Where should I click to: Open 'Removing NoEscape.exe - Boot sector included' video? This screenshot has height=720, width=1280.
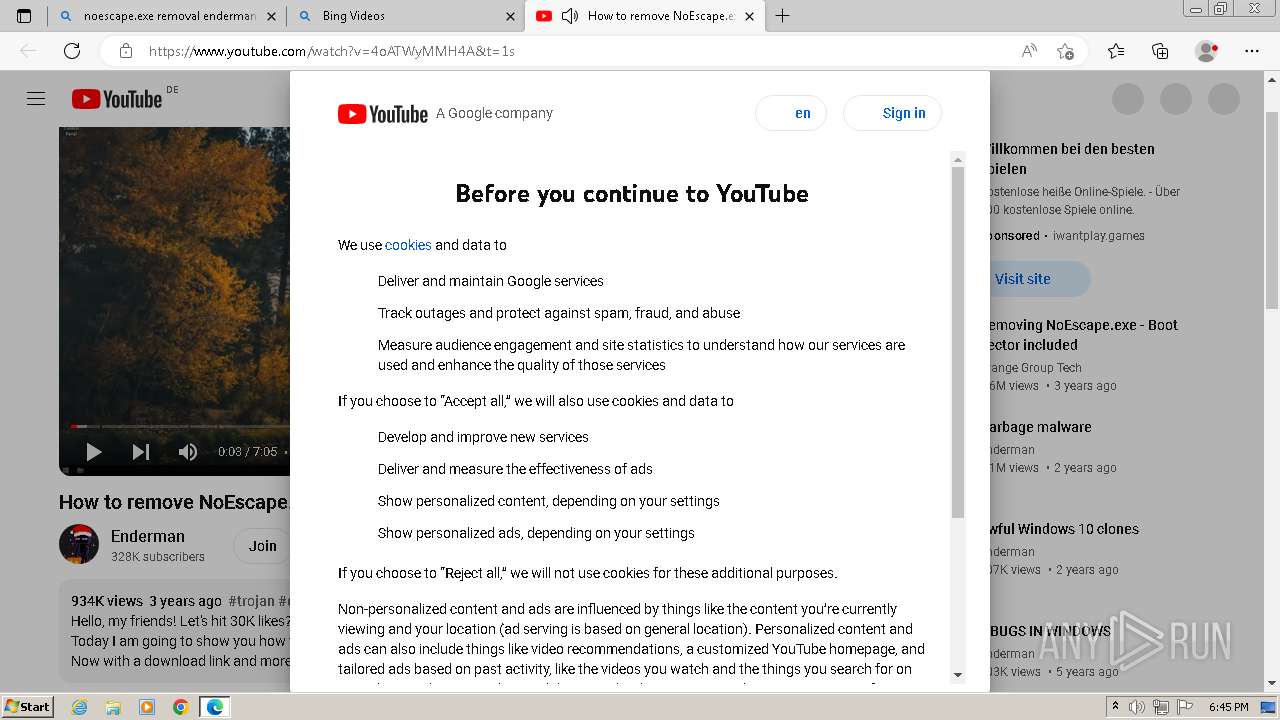click(1084, 335)
